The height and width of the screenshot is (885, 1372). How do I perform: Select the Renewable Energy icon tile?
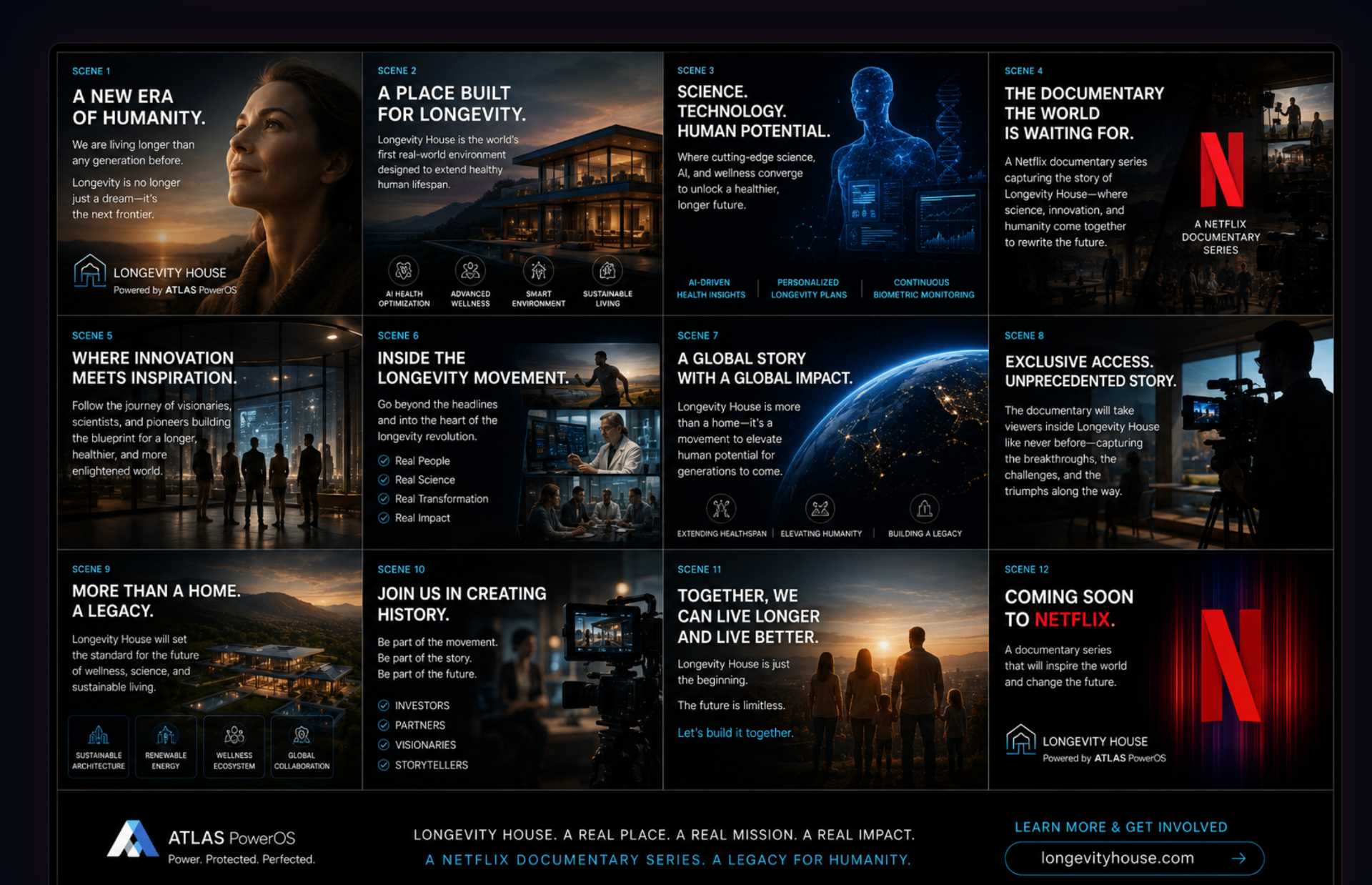[166, 746]
